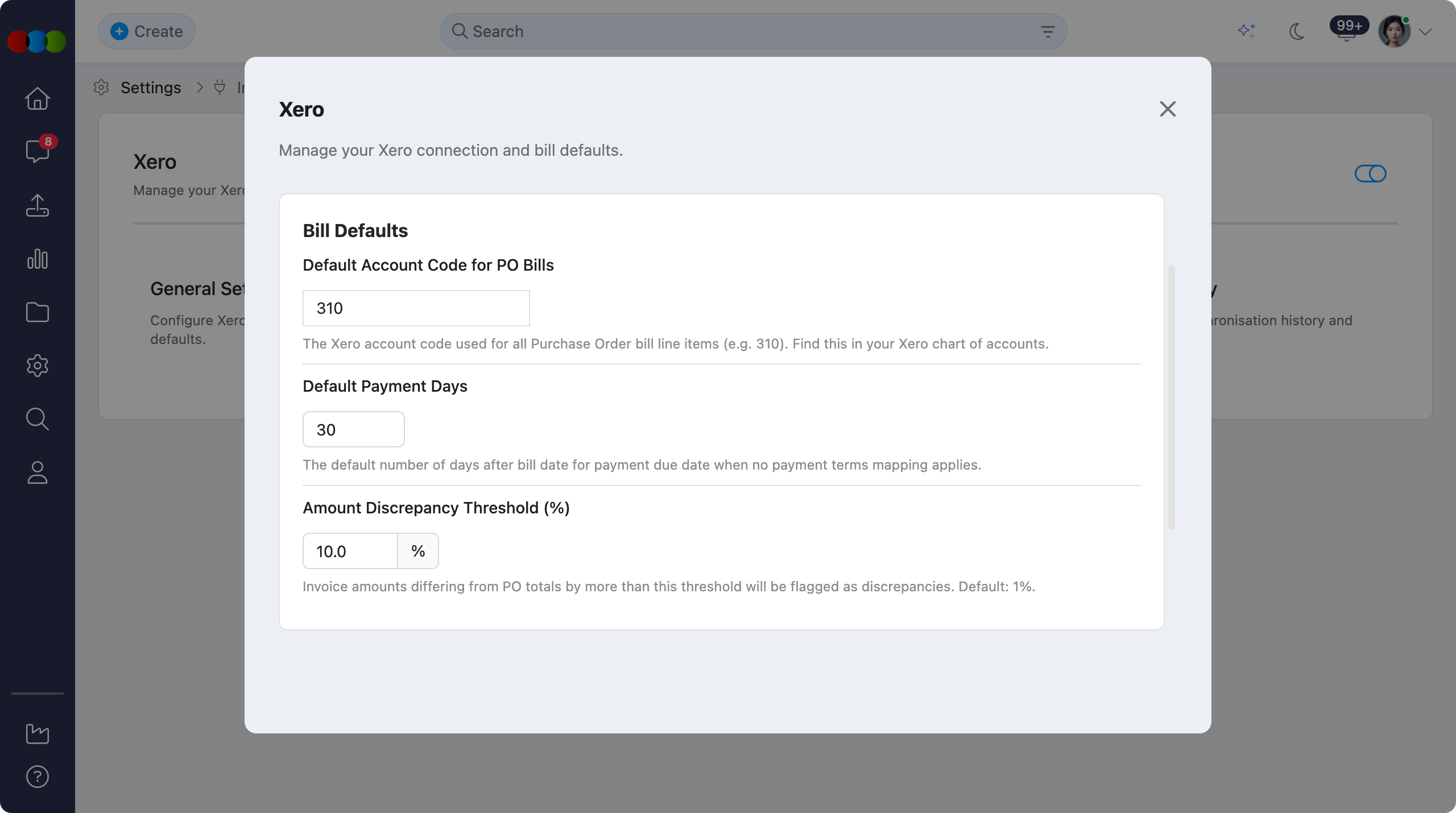The height and width of the screenshot is (813, 1456).
Task: Click the Default Payment Days label
Action: point(385,386)
